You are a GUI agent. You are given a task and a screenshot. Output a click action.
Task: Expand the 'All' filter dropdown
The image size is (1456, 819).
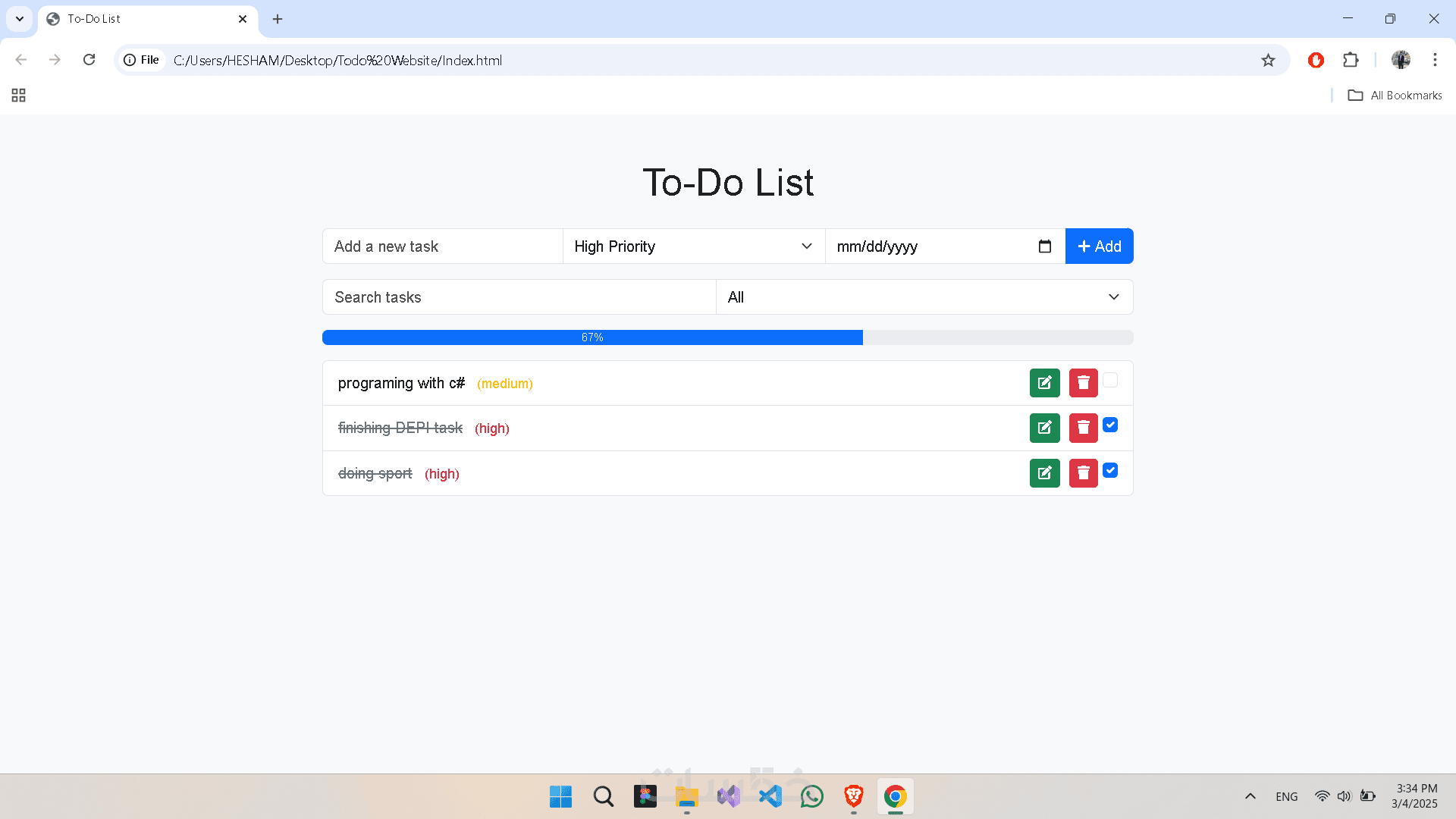point(924,297)
